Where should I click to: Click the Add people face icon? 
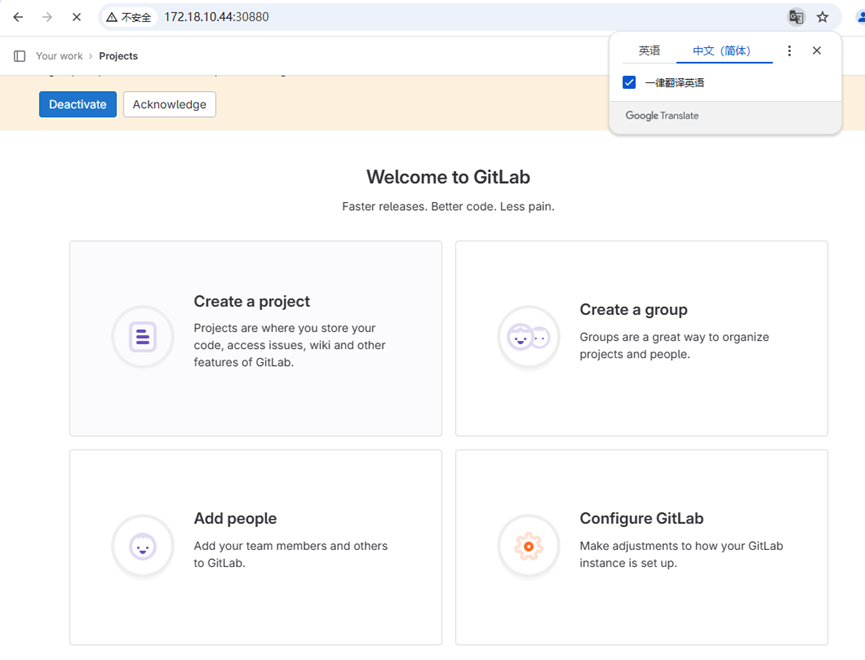pos(143,546)
